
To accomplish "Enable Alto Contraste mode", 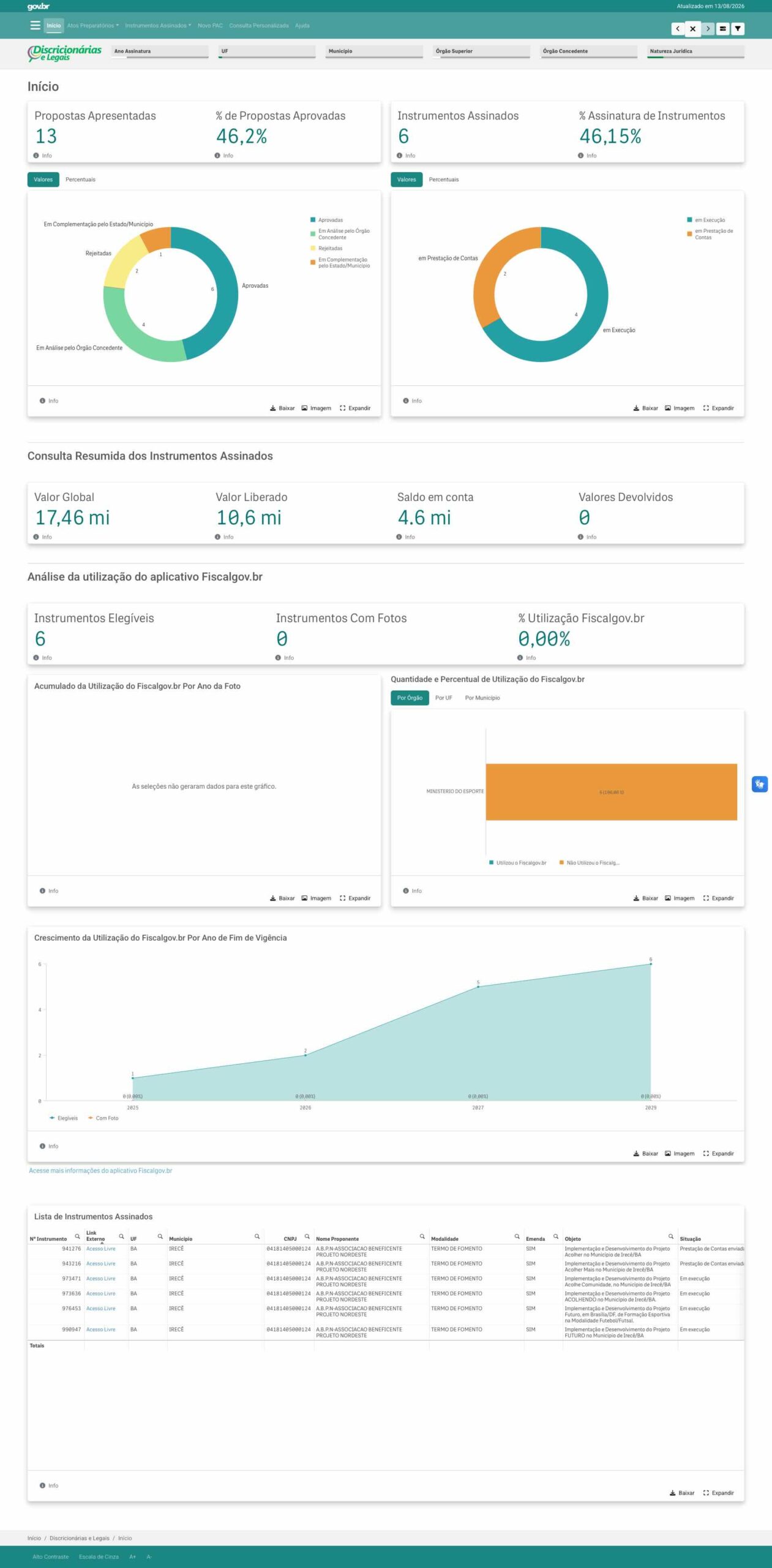I will (x=51, y=1556).
